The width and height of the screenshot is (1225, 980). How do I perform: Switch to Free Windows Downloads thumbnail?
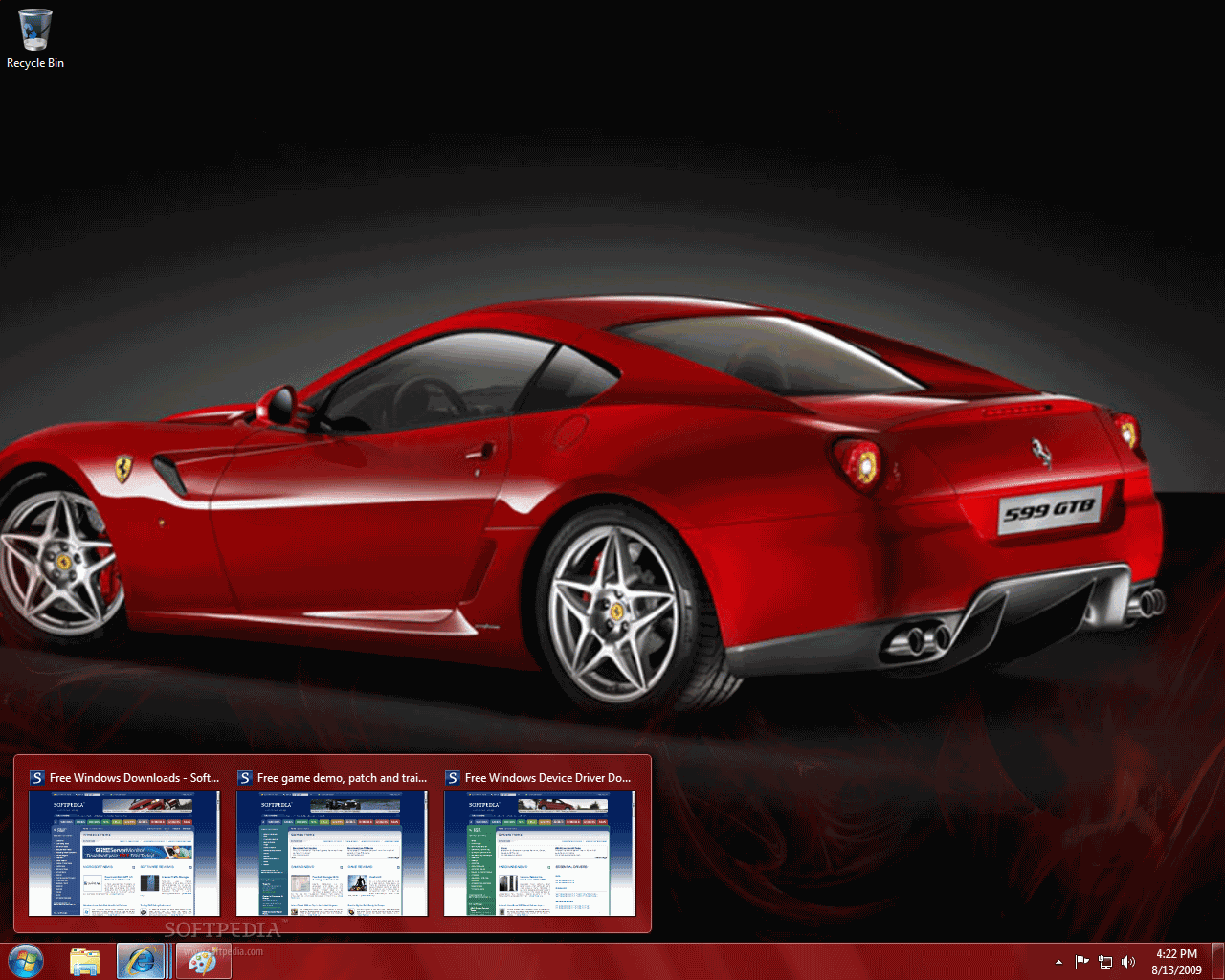124,853
